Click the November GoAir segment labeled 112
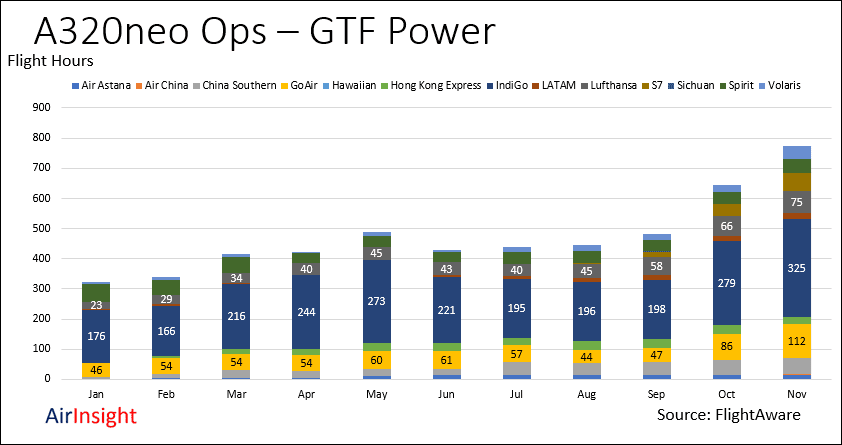 coord(797,340)
